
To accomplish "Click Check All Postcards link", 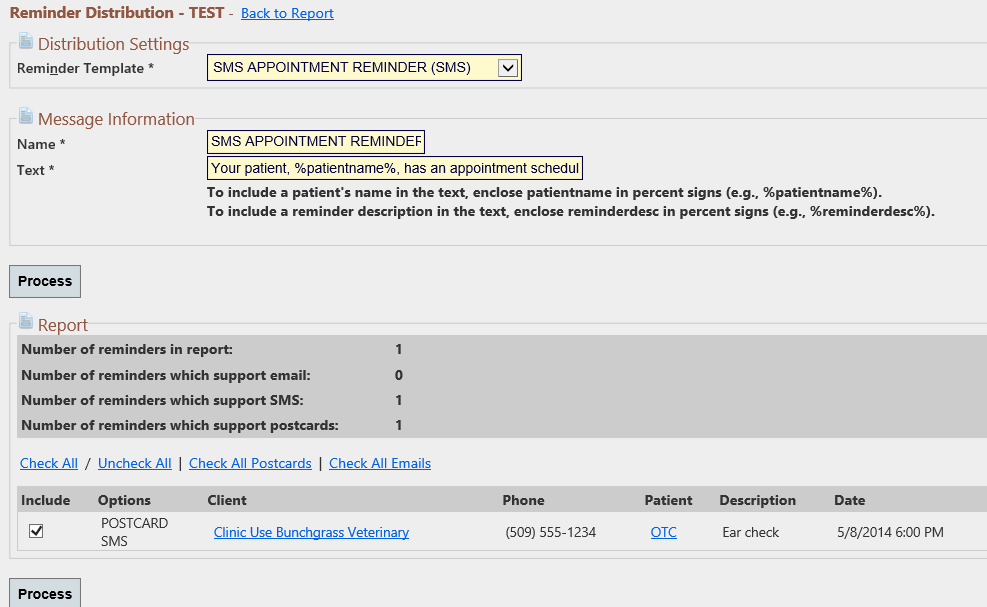I will click(x=251, y=463).
